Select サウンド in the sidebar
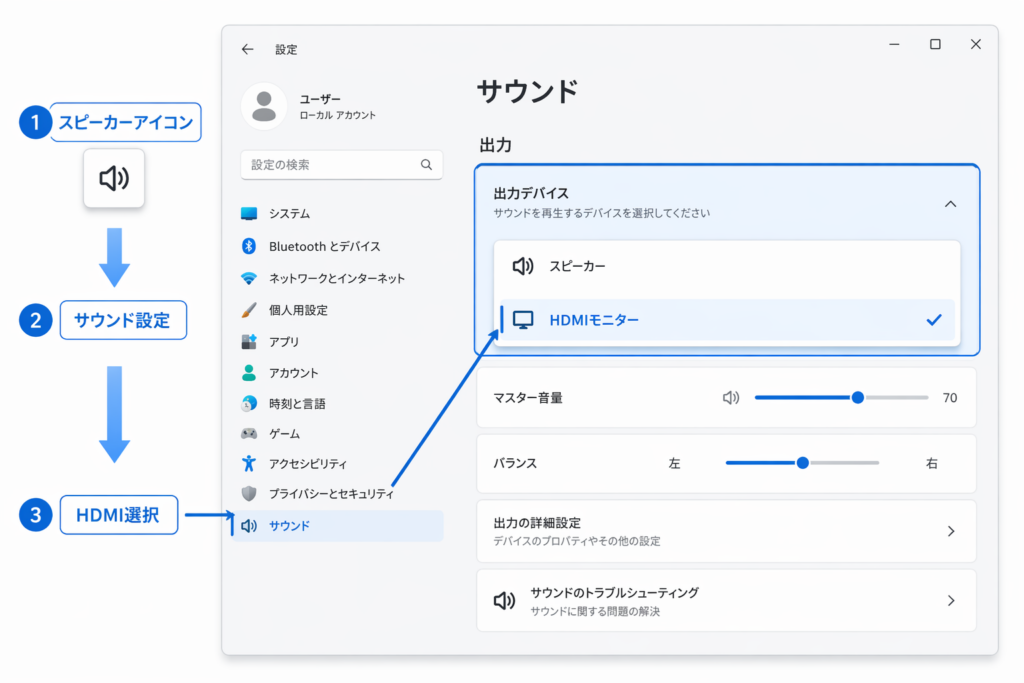Screen dimensions: 1024x683 point(338,526)
